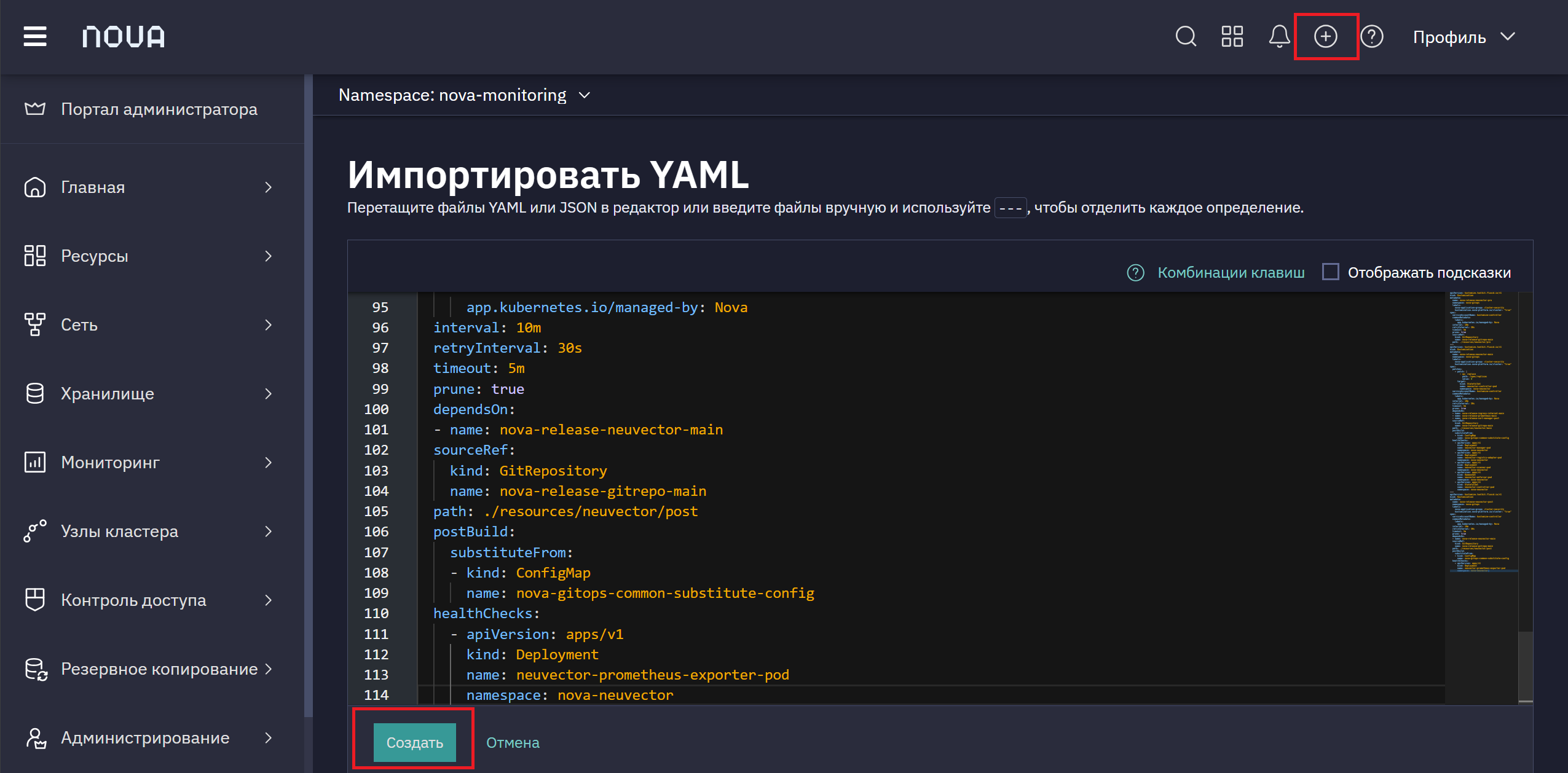Click 'kind: ConfigMap' line
Screen dimensions: 1568x773
pos(528,573)
